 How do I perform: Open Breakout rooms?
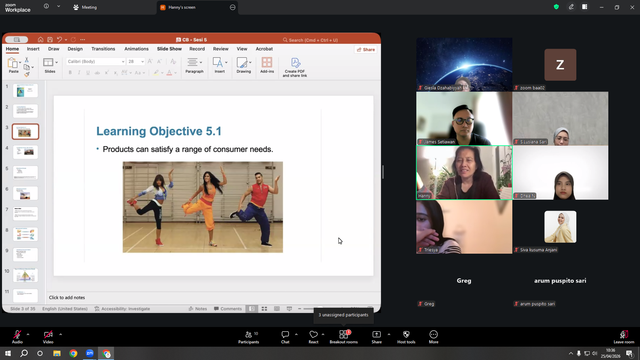click(x=344, y=337)
